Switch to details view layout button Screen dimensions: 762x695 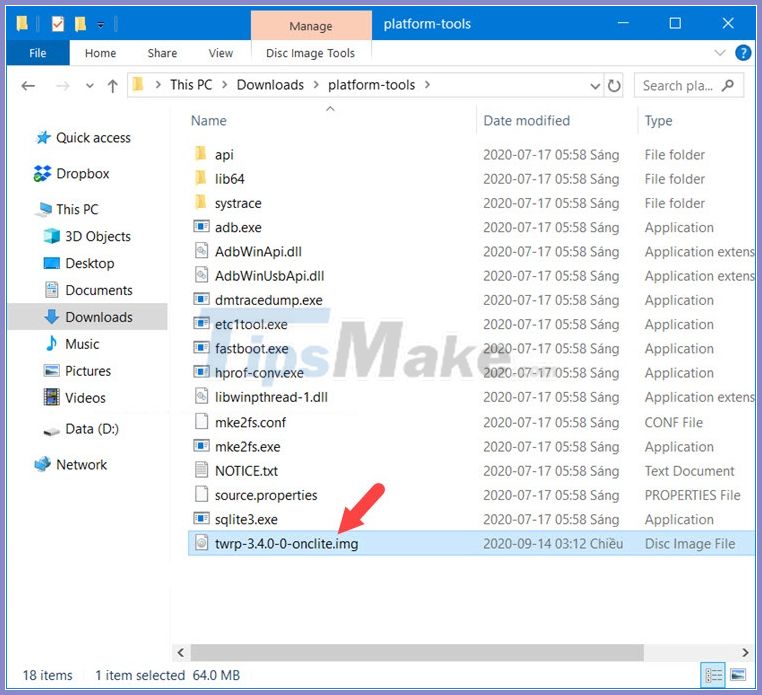coord(713,675)
